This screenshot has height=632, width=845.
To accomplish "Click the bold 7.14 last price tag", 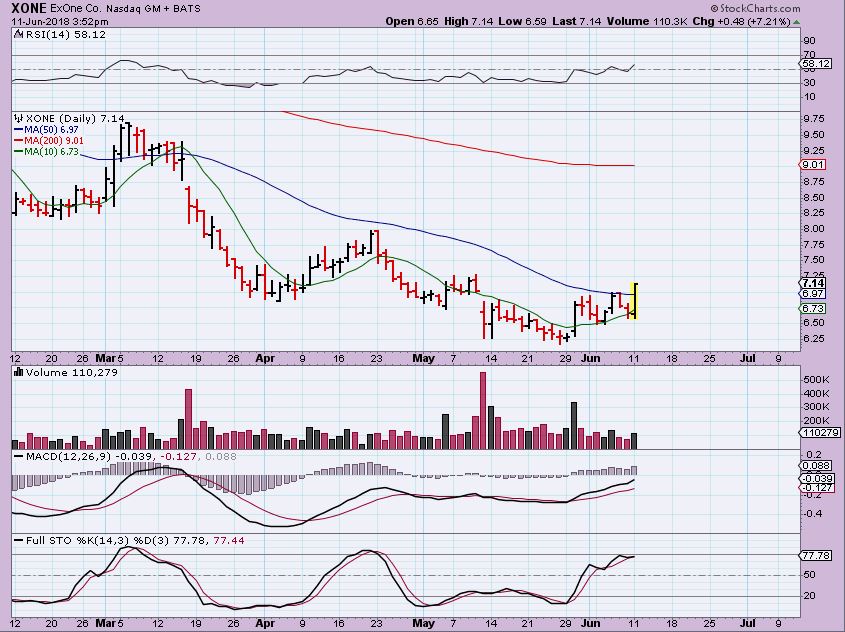I will click(812, 283).
